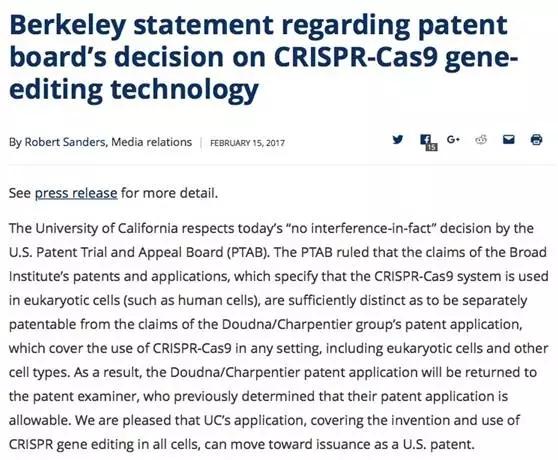Email the article using envelope icon
Screen dimensions: 558x460
click(509, 139)
